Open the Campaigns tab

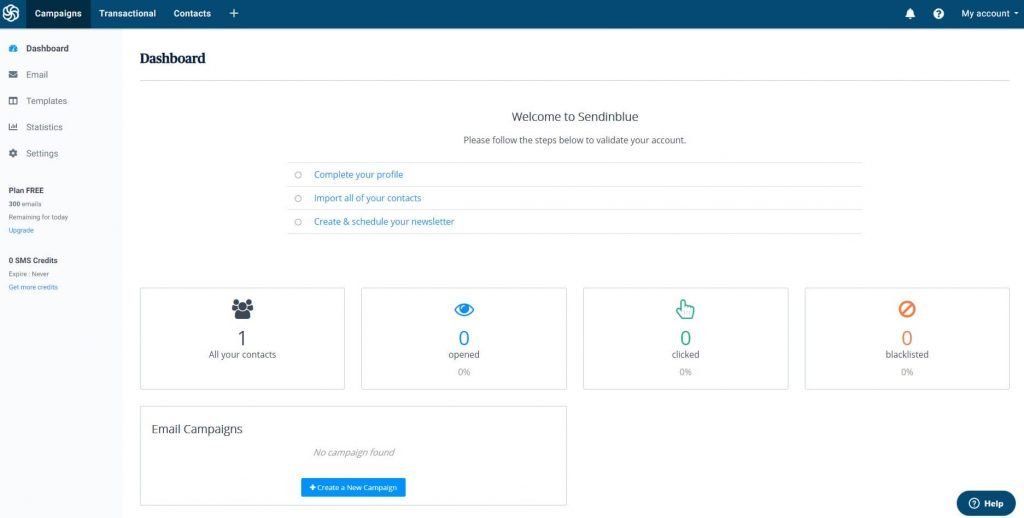(58, 14)
